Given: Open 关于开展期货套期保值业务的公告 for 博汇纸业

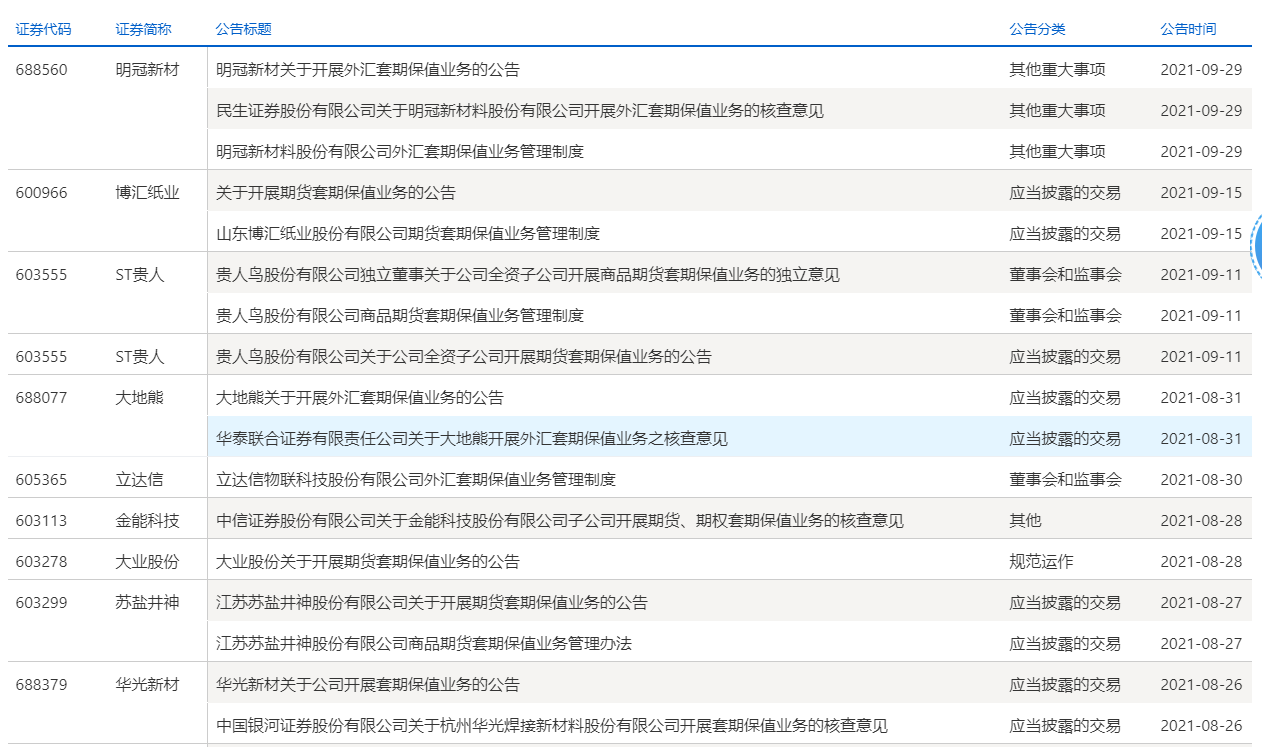Looking at the screenshot, I should pos(336,193).
